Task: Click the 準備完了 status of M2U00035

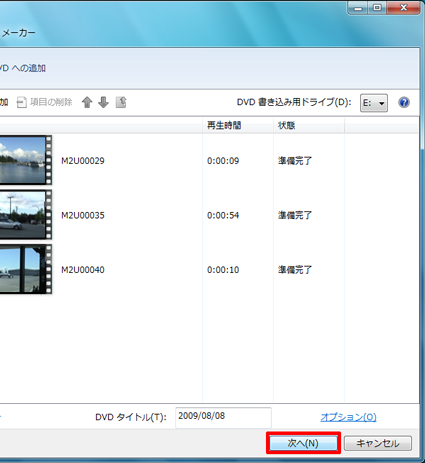Action: point(295,215)
